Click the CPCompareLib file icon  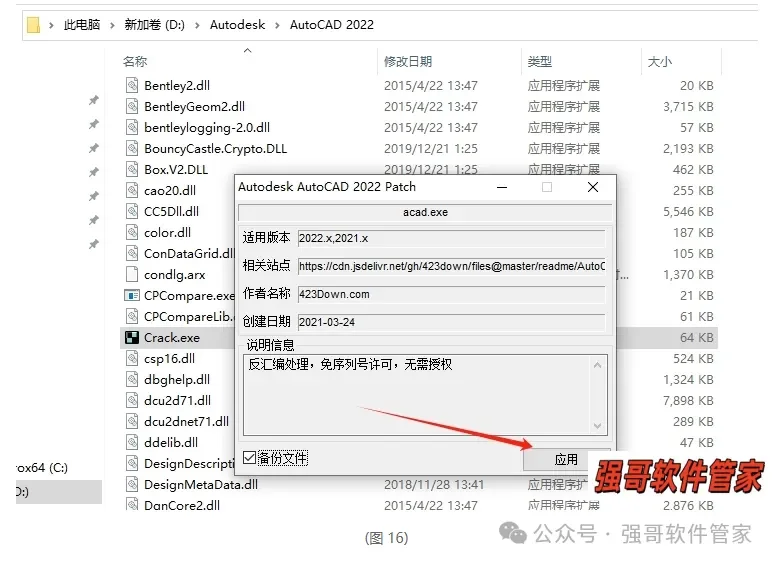[x=132, y=316]
